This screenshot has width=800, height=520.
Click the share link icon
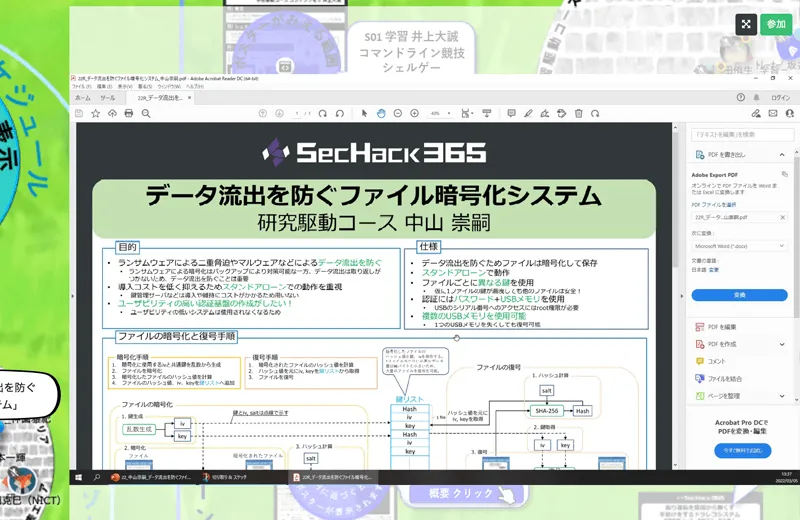[756, 113]
